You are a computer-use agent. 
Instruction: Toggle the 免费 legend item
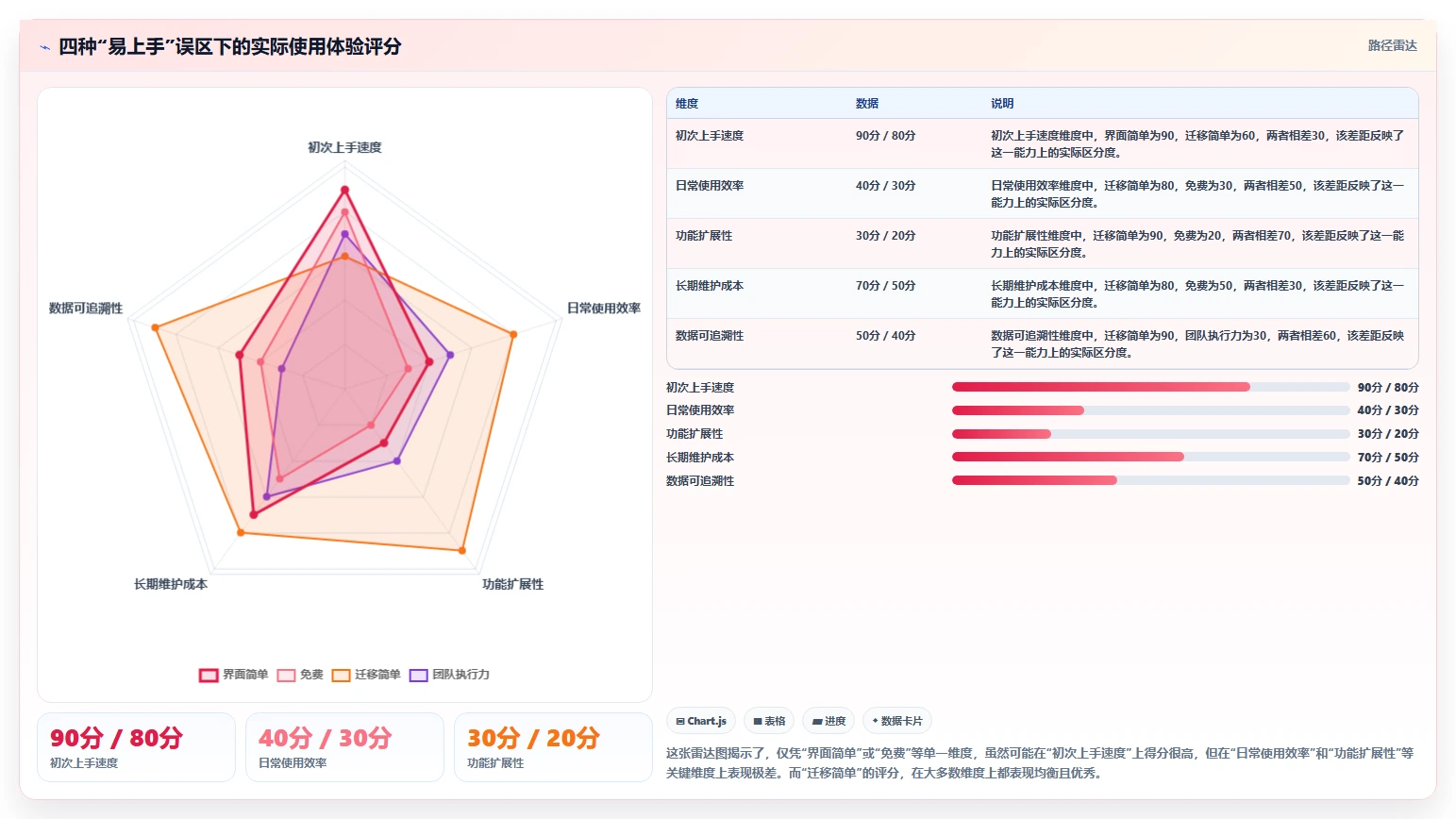coord(300,675)
